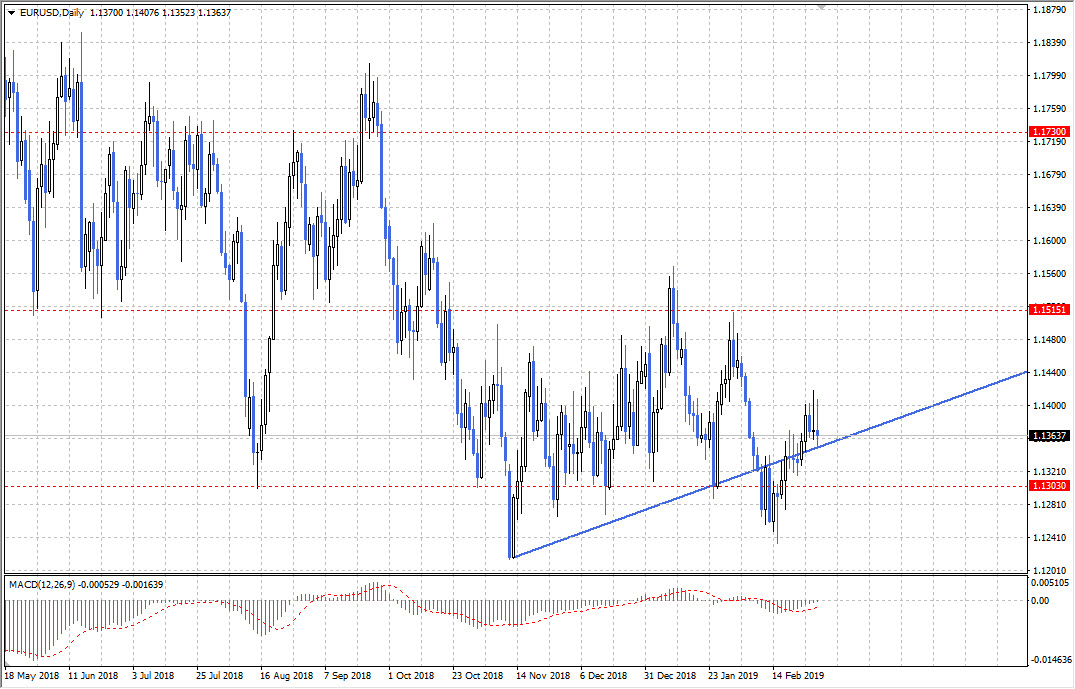The image size is (1075, 689).
Task: Click the 16 Aug 2018 date label
Action: pyautogui.click(x=287, y=675)
